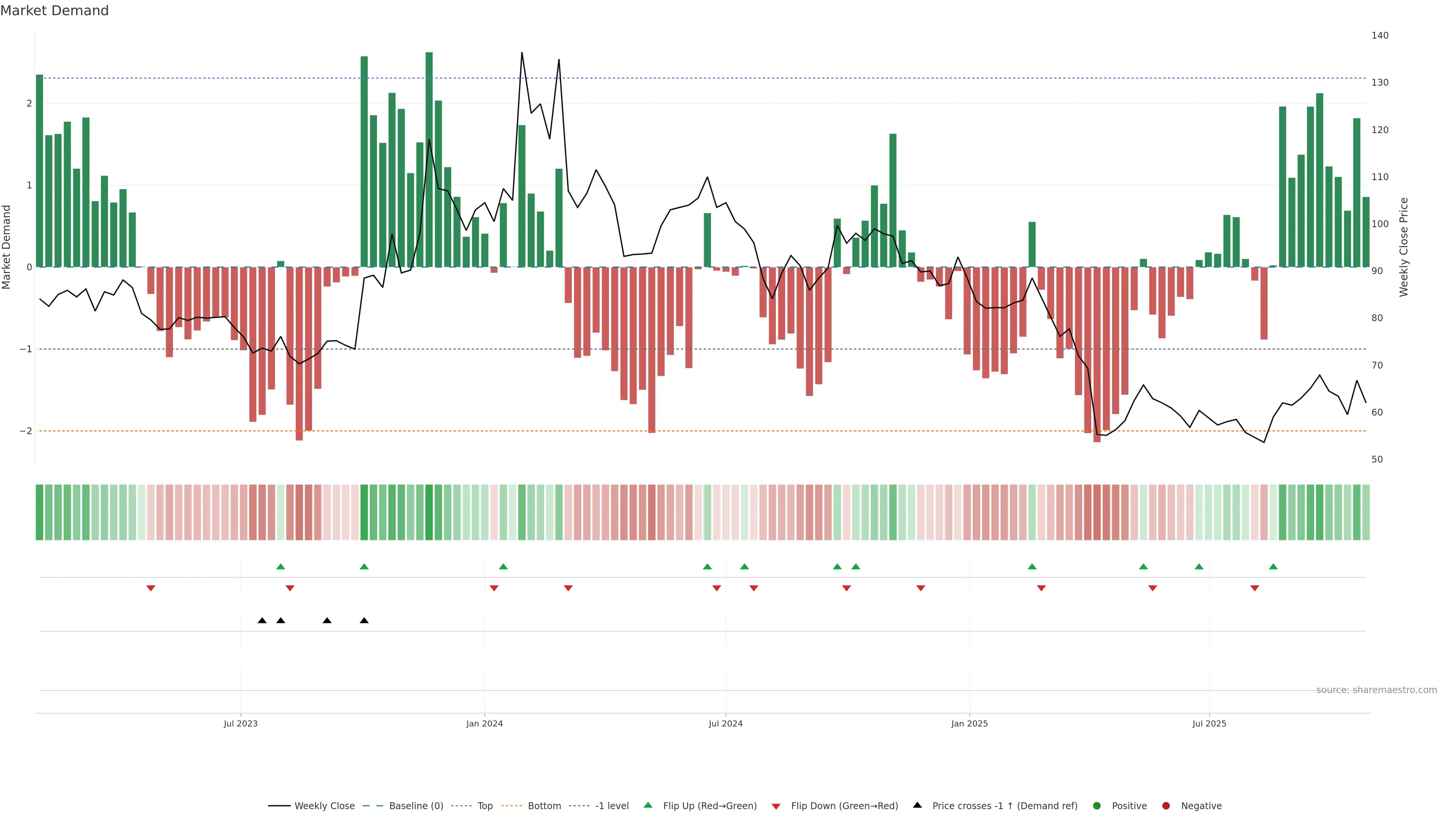The image size is (1456, 819).
Task: Click the rightmost green flip-up marker
Action: coord(1273,566)
